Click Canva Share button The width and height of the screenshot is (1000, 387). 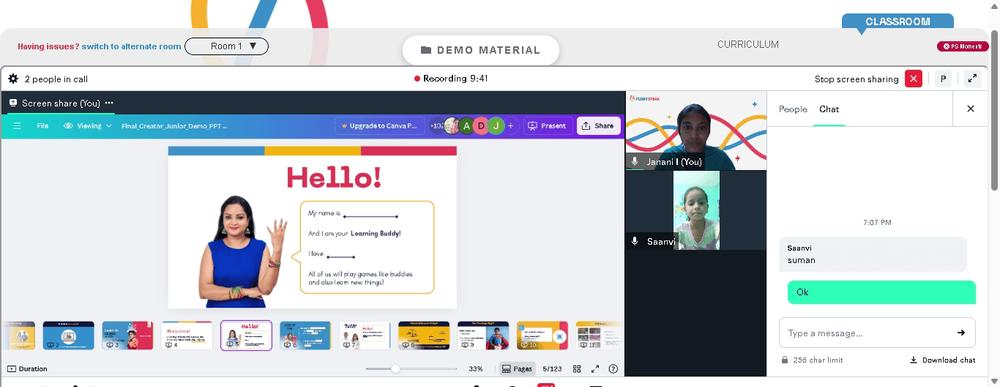coord(598,126)
